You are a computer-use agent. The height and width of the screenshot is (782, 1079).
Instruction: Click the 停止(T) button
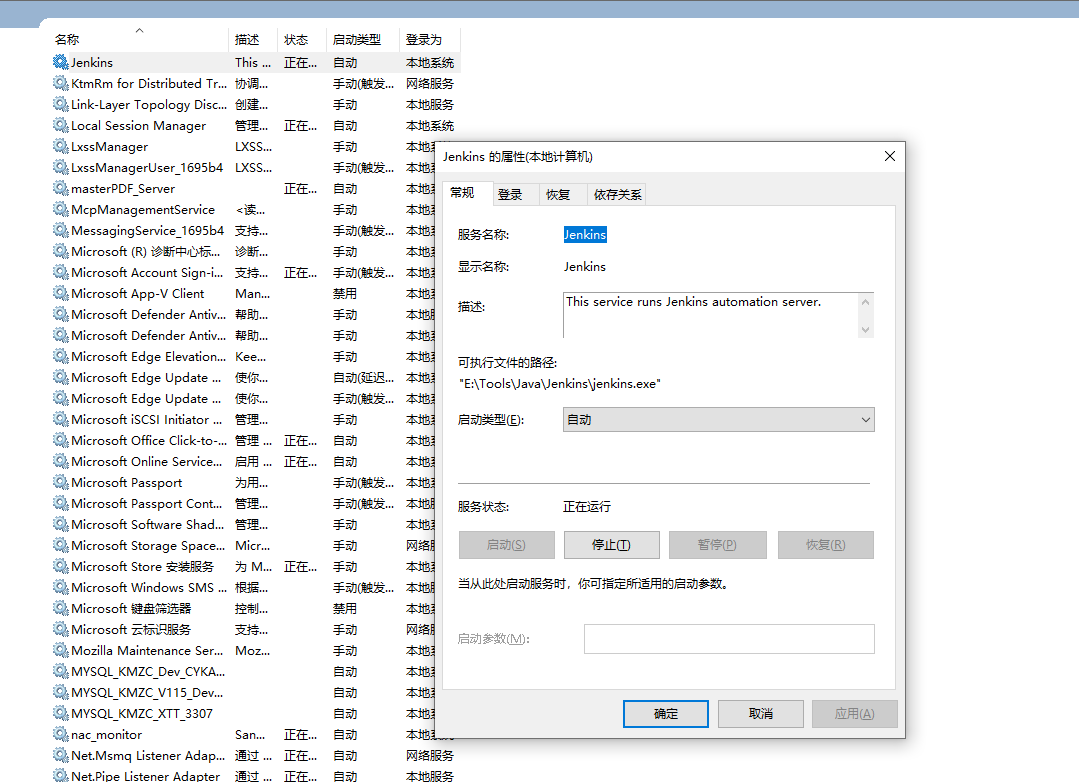[611, 545]
